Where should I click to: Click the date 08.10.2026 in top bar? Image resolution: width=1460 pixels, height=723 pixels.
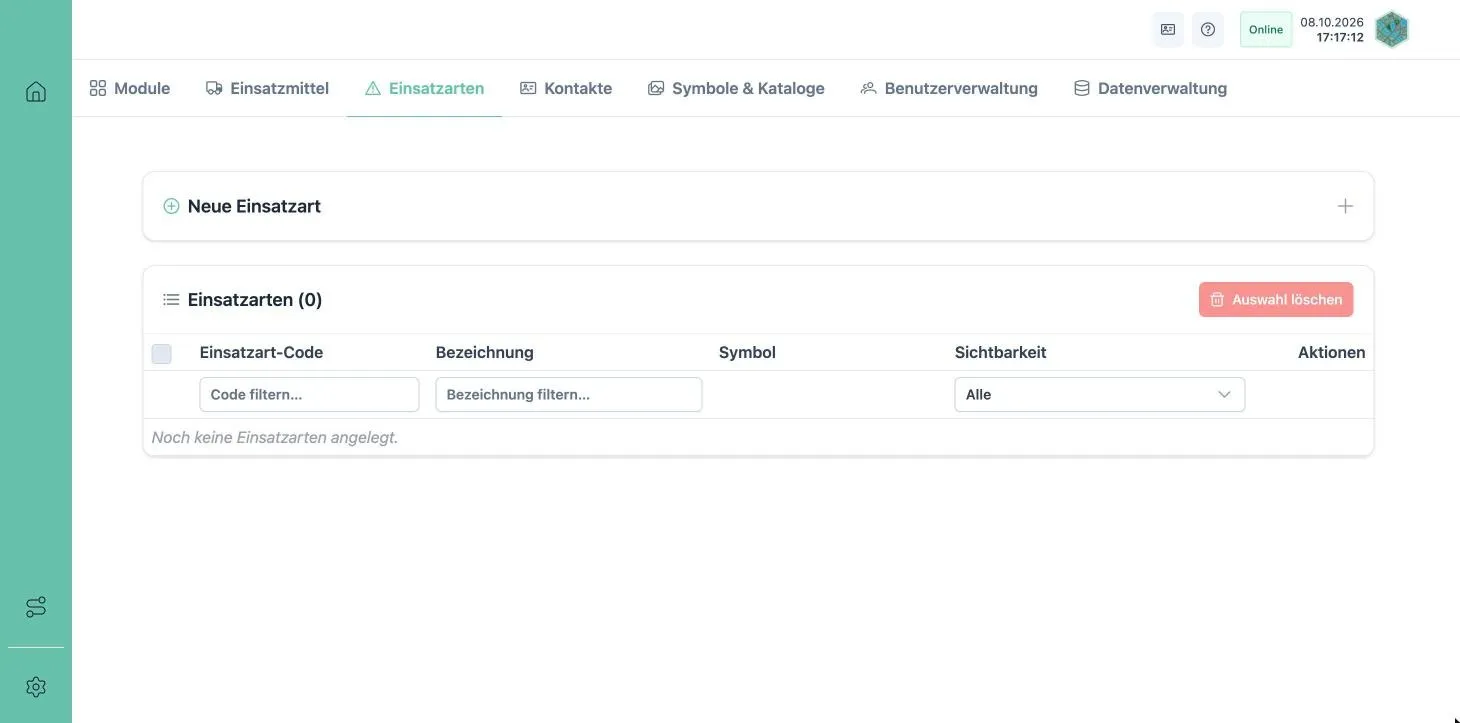[x=1332, y=22]
